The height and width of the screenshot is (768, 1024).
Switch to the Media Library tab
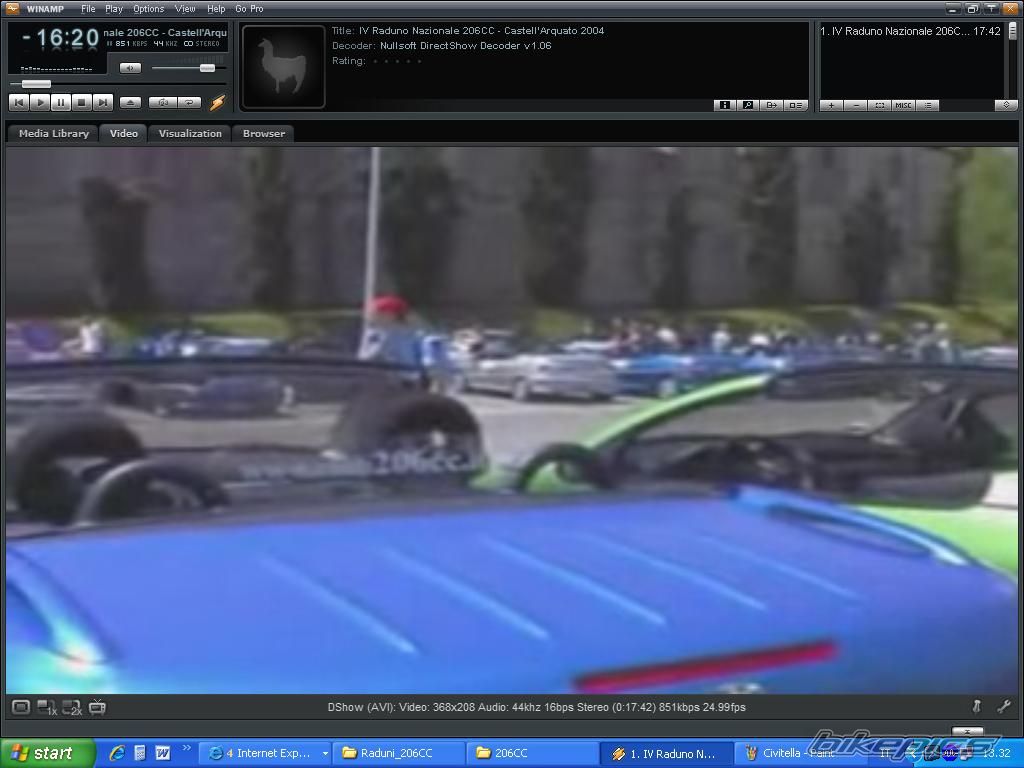[x=54, y=133]
